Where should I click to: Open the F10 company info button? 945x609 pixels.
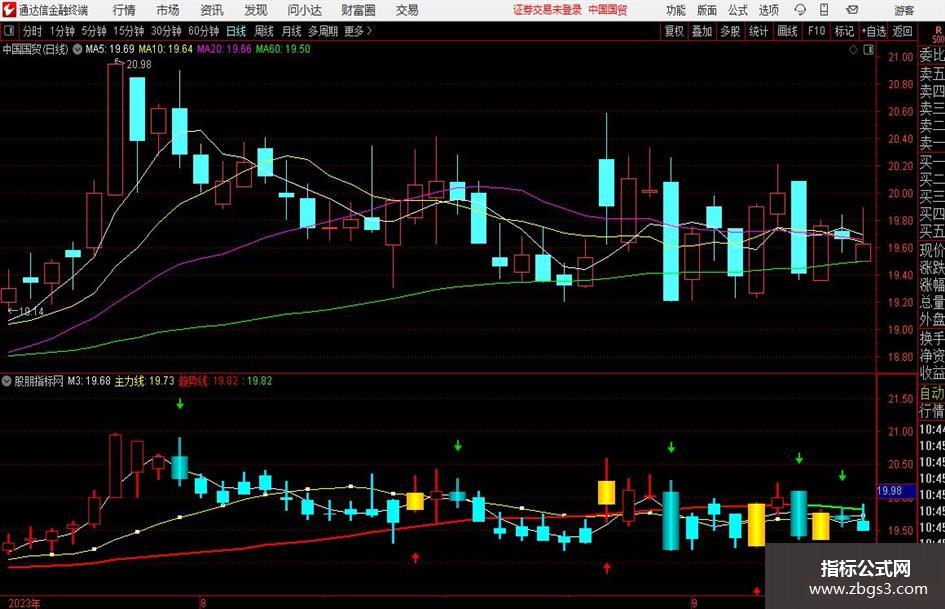(x=816, y=31)
